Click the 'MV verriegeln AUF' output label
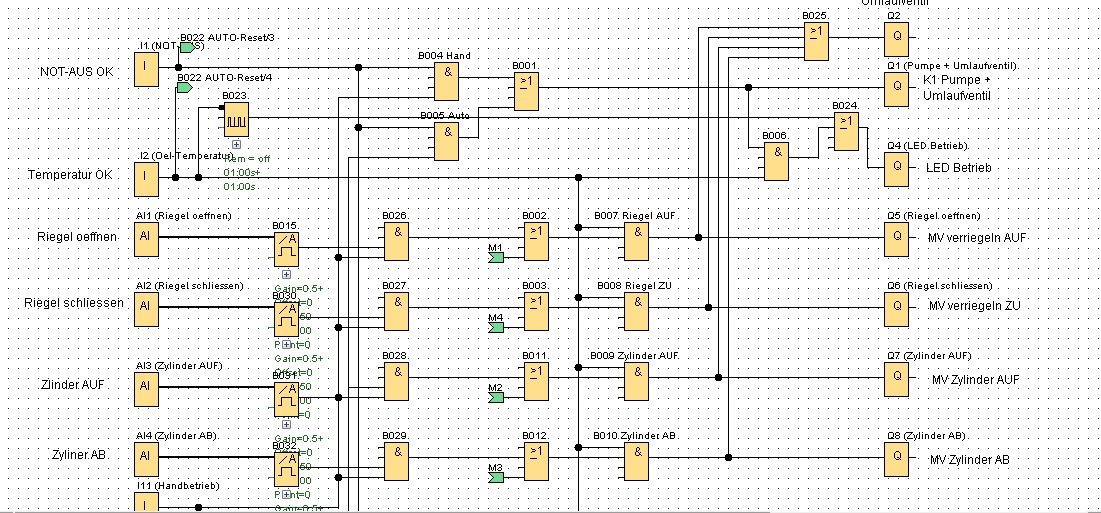 (977, 239)
